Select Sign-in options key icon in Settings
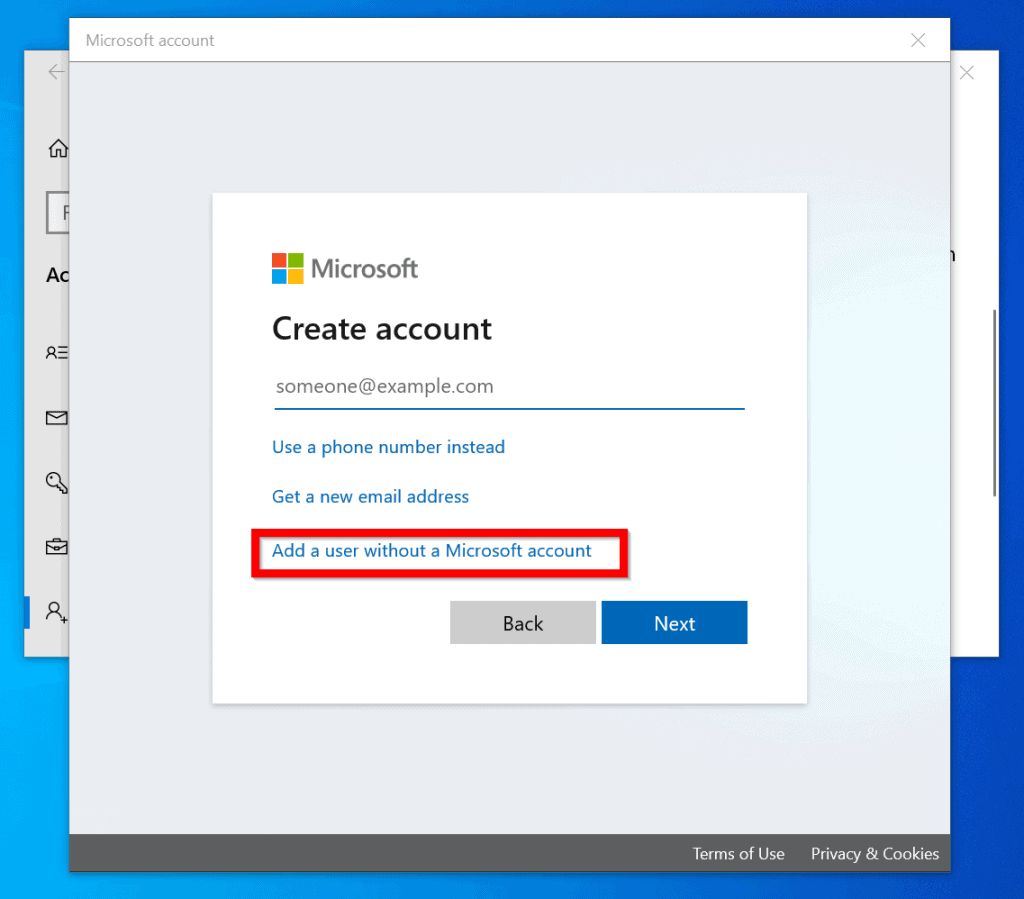Image resolution: width=1024 pixels, height=899 pixels. pyautogui.click(x=57, y=482)
